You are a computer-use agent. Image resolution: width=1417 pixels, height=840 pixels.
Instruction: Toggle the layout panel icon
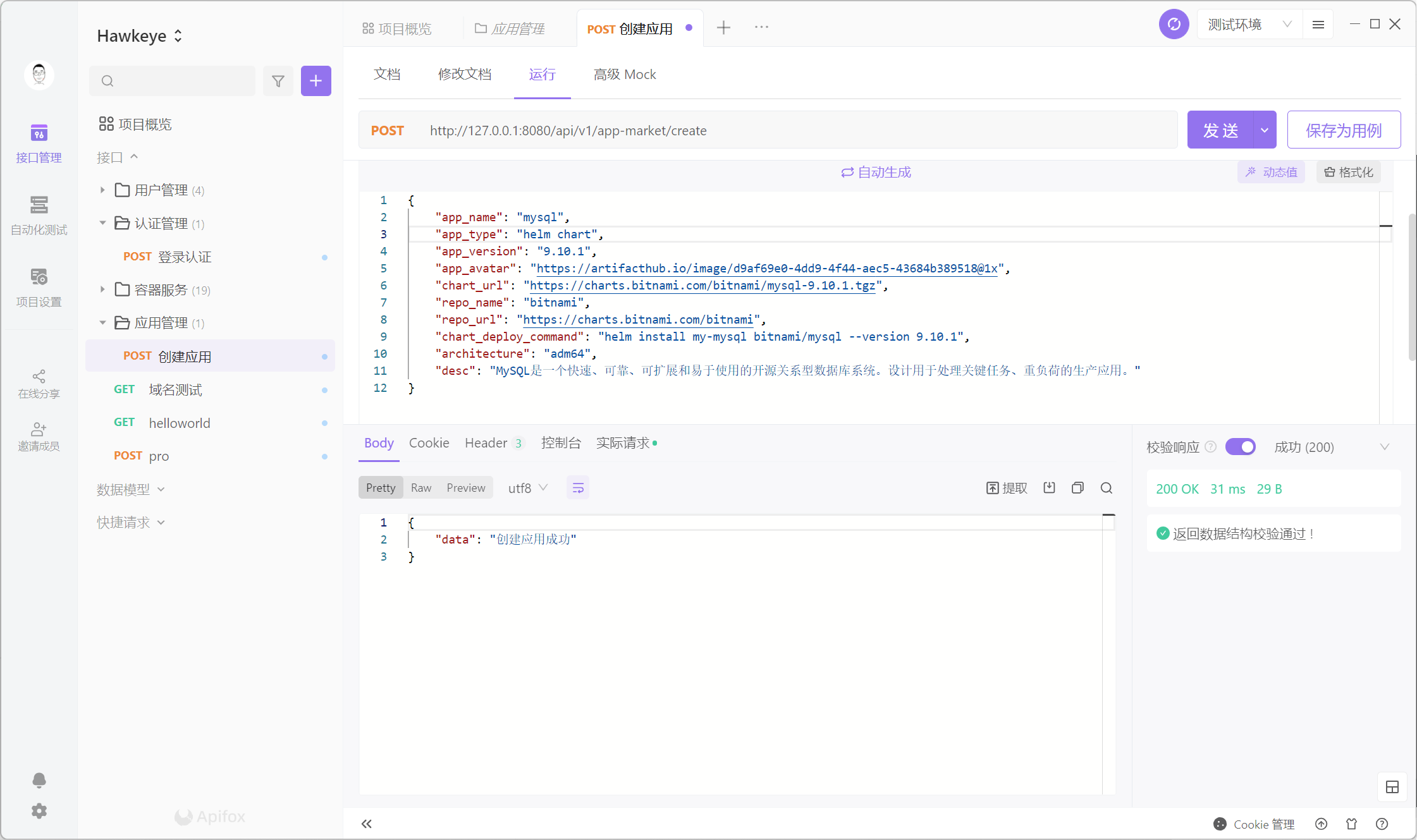click(1392, 787)
